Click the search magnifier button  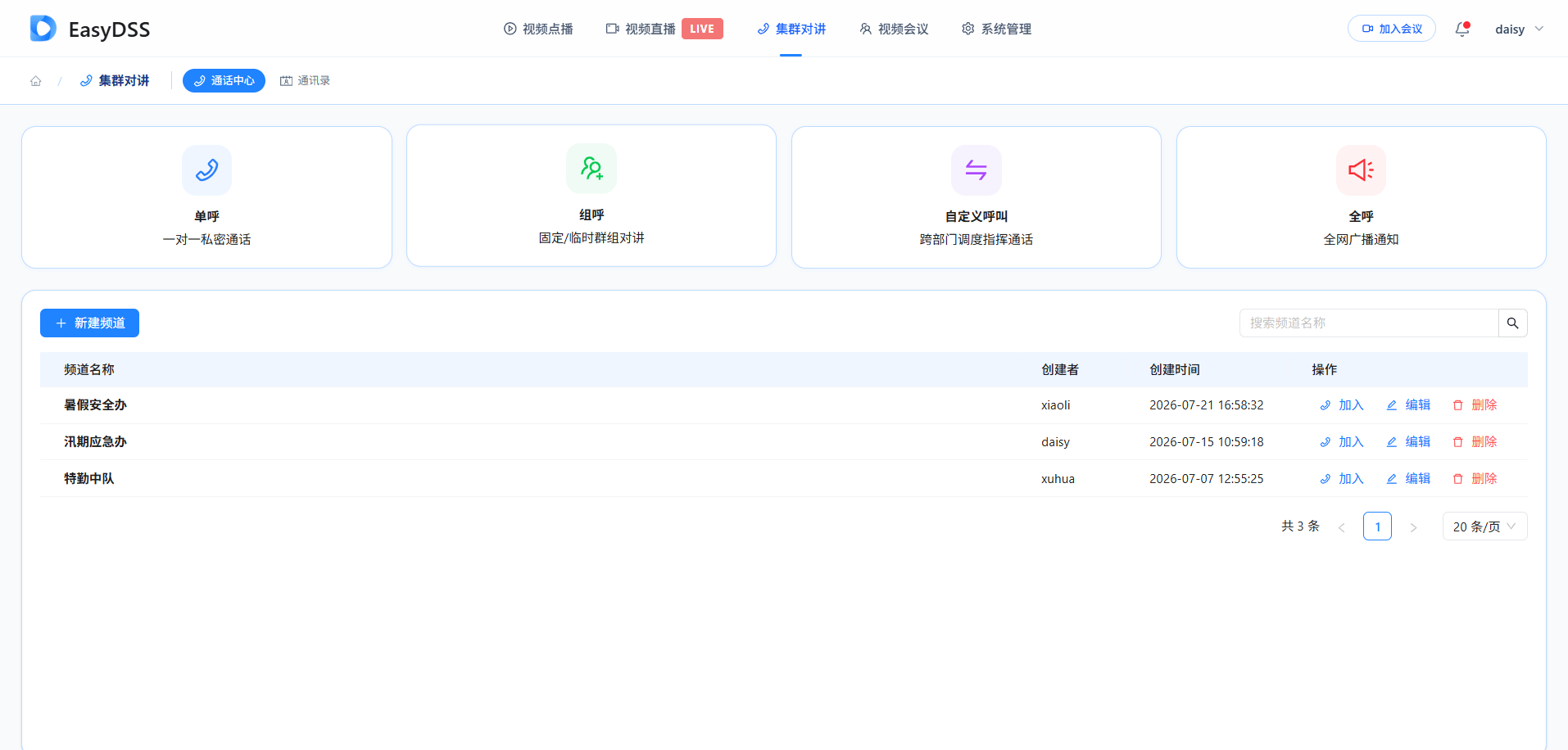pos(1513,323)
